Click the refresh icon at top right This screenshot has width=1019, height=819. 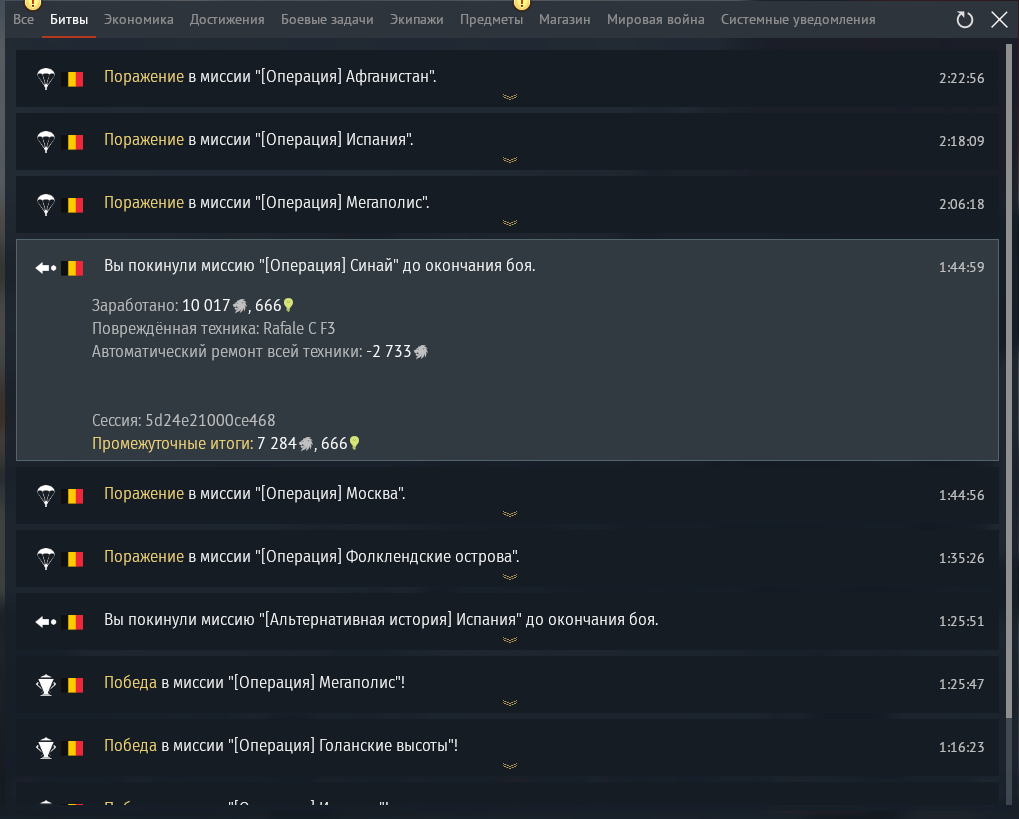pyautogui.click(x=964, y=20)
